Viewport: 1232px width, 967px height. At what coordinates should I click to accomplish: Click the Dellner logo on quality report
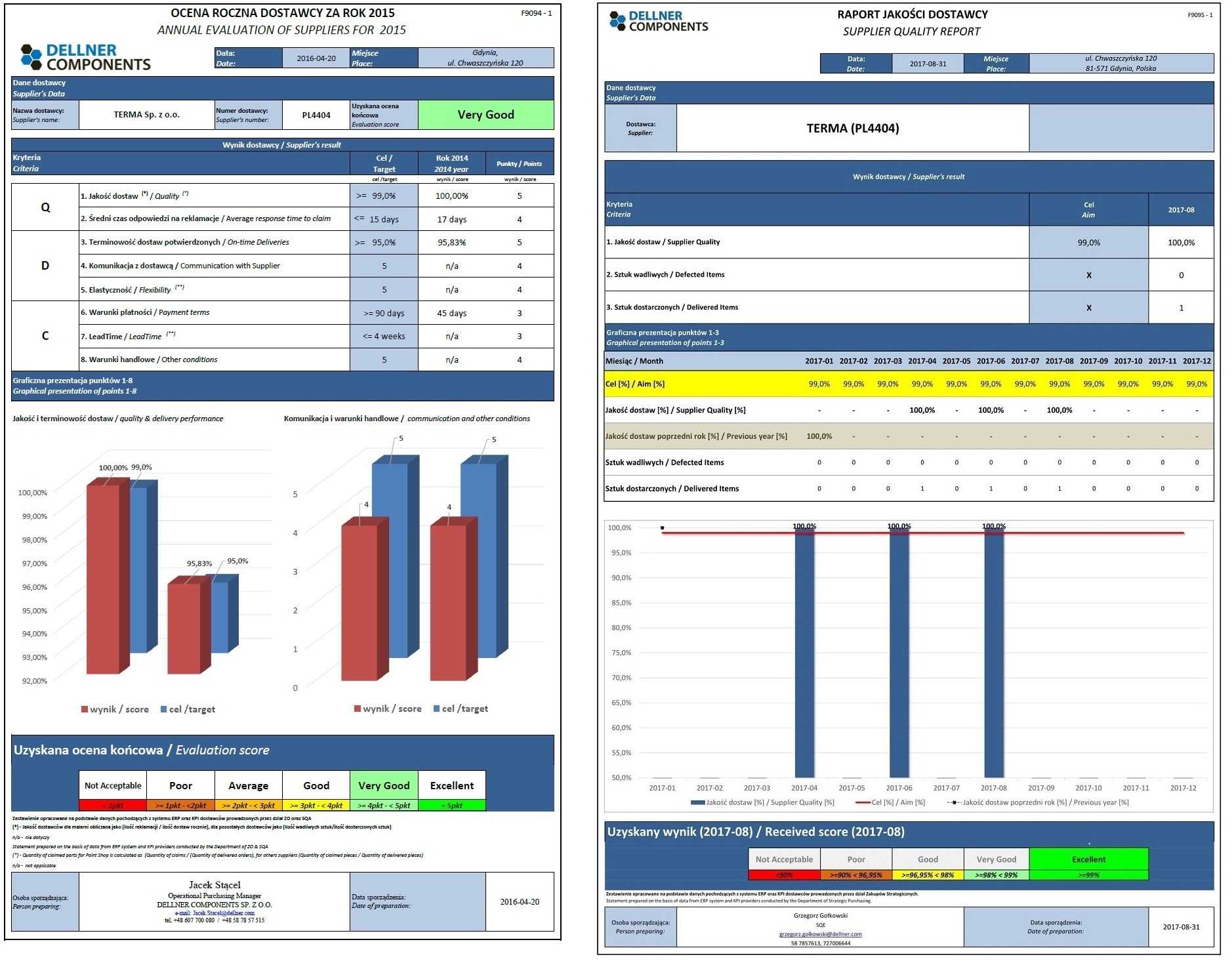(659, 22)
